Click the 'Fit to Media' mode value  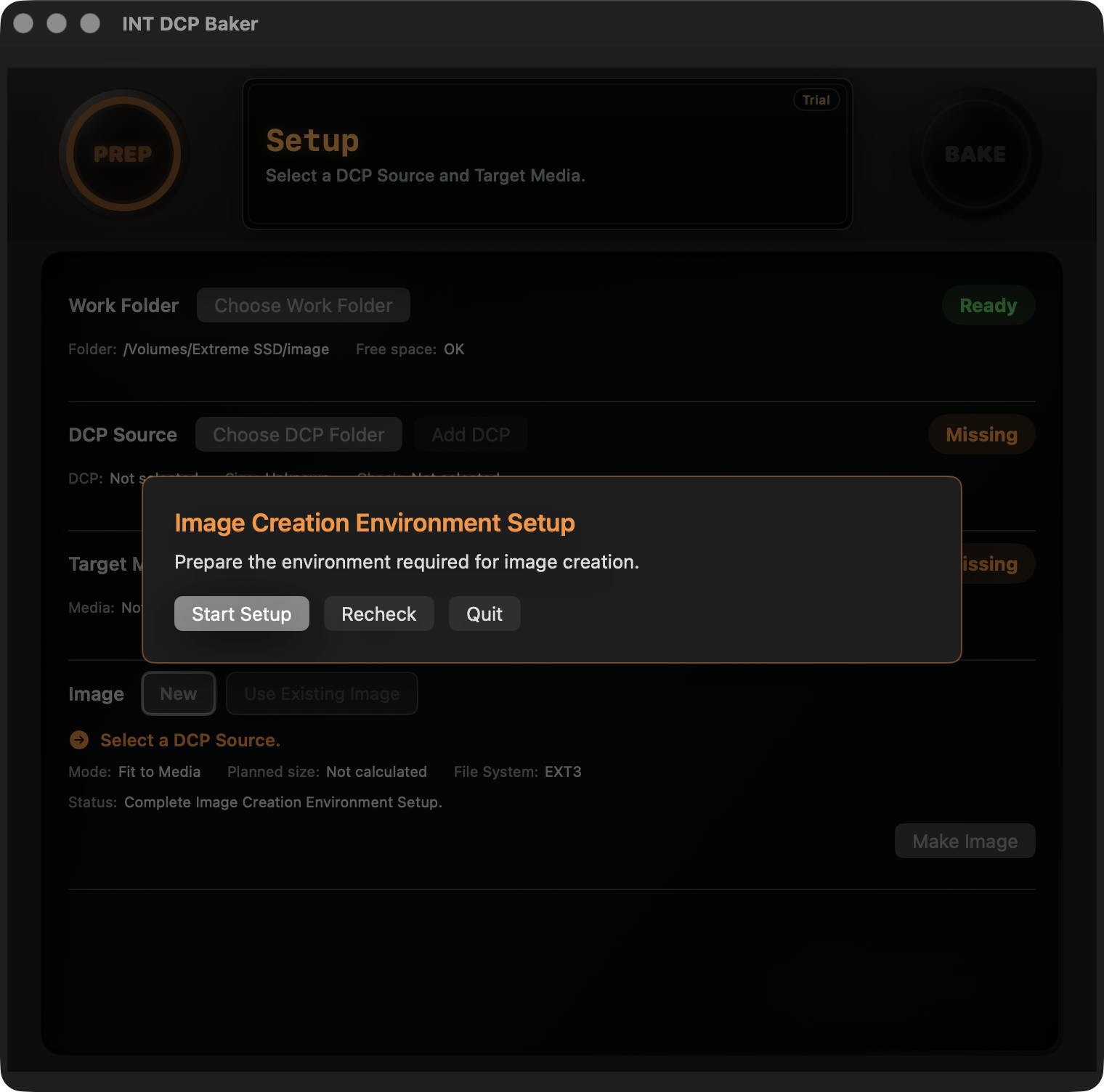click(159, 772)
